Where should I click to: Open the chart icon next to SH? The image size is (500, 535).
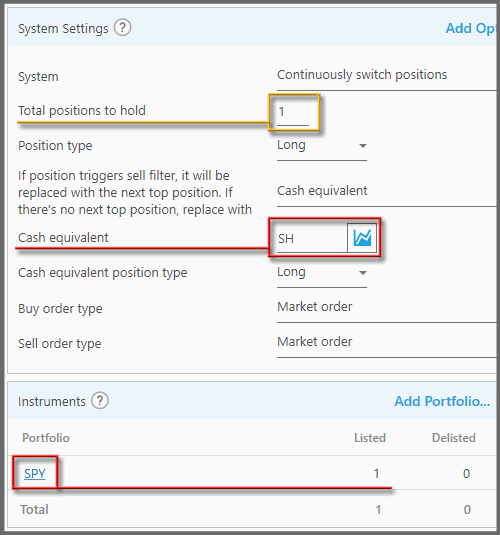(362, 238)
